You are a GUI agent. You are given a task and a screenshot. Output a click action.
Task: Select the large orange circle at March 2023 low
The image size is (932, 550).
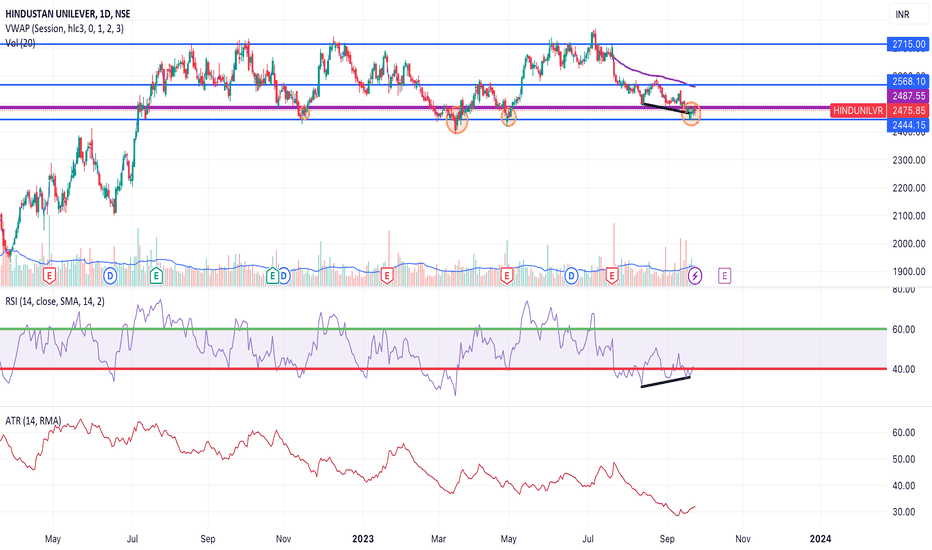456,120
